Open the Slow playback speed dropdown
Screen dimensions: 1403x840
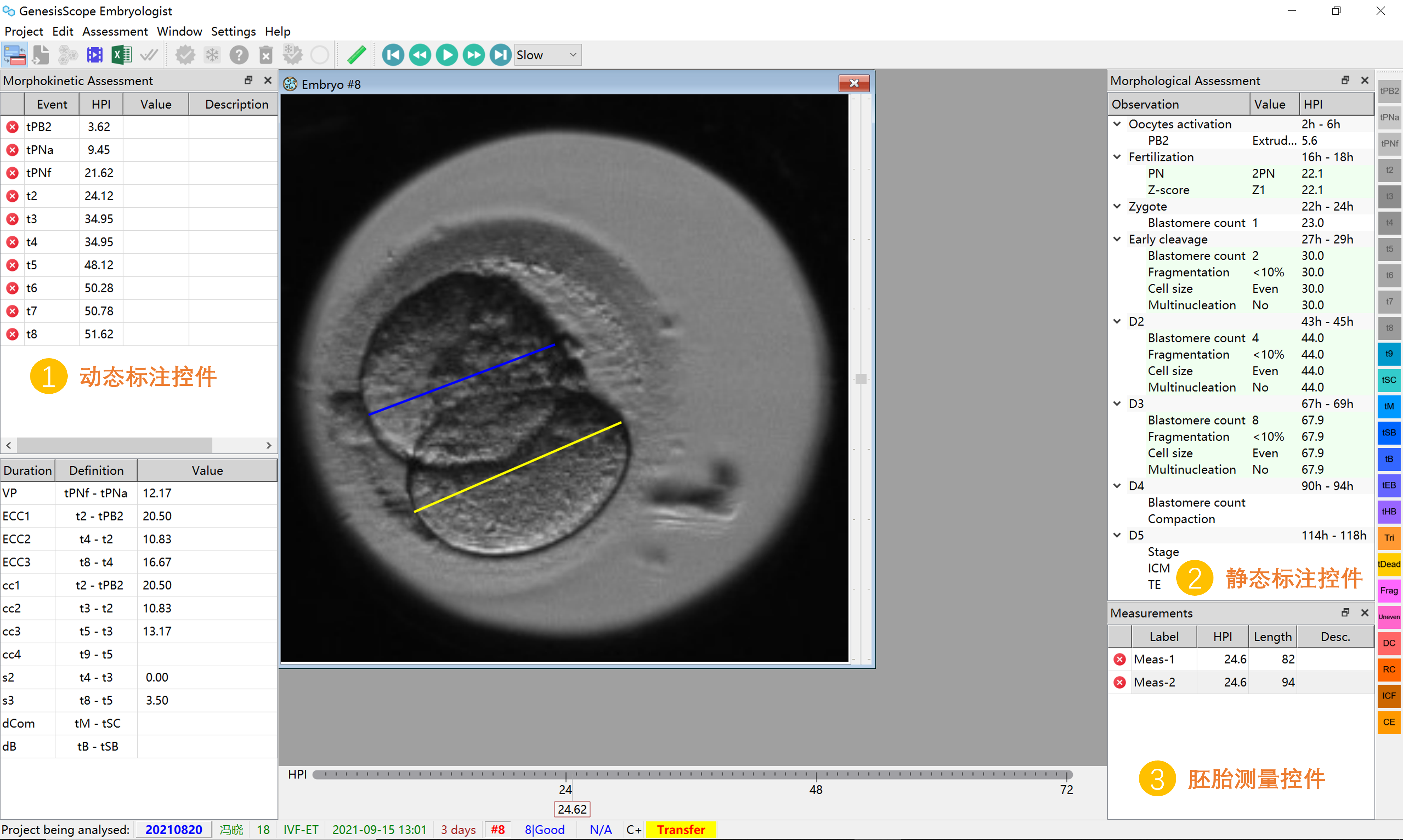573,55
